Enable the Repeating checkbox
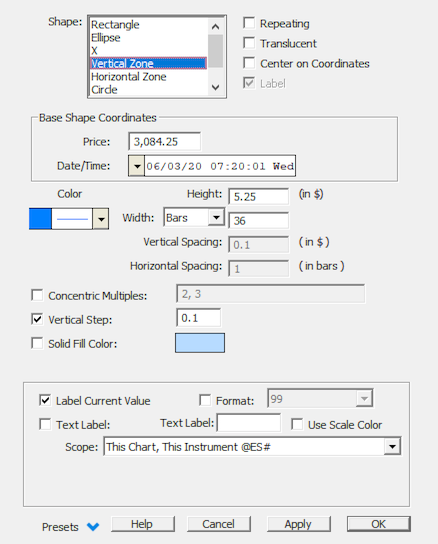The height and width of the screenshot is (544, 438). [249, 23]
